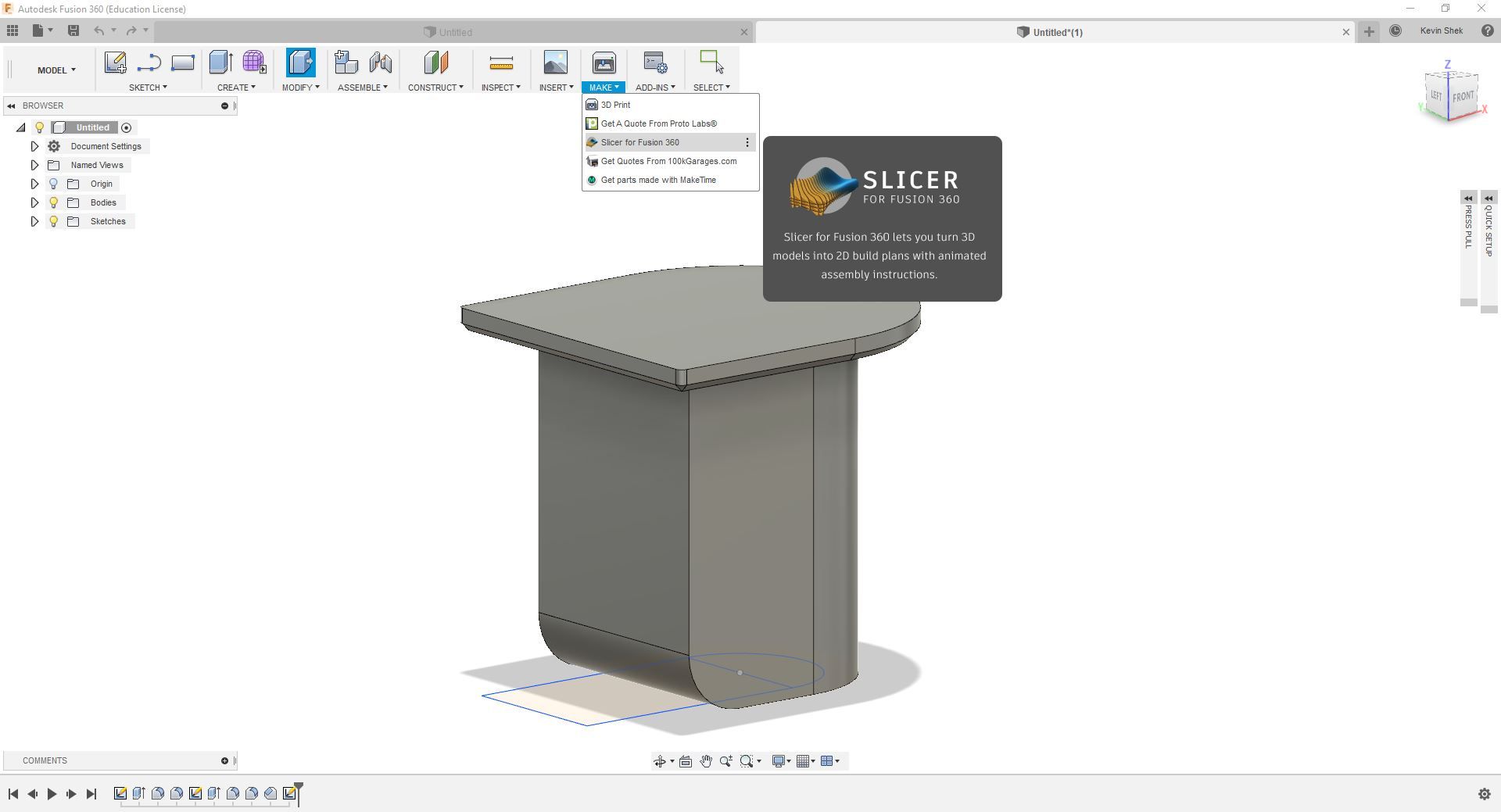Toggle the Origin folder lightbulb
The width and height of the screenshot is (1501, 812).
53,184
